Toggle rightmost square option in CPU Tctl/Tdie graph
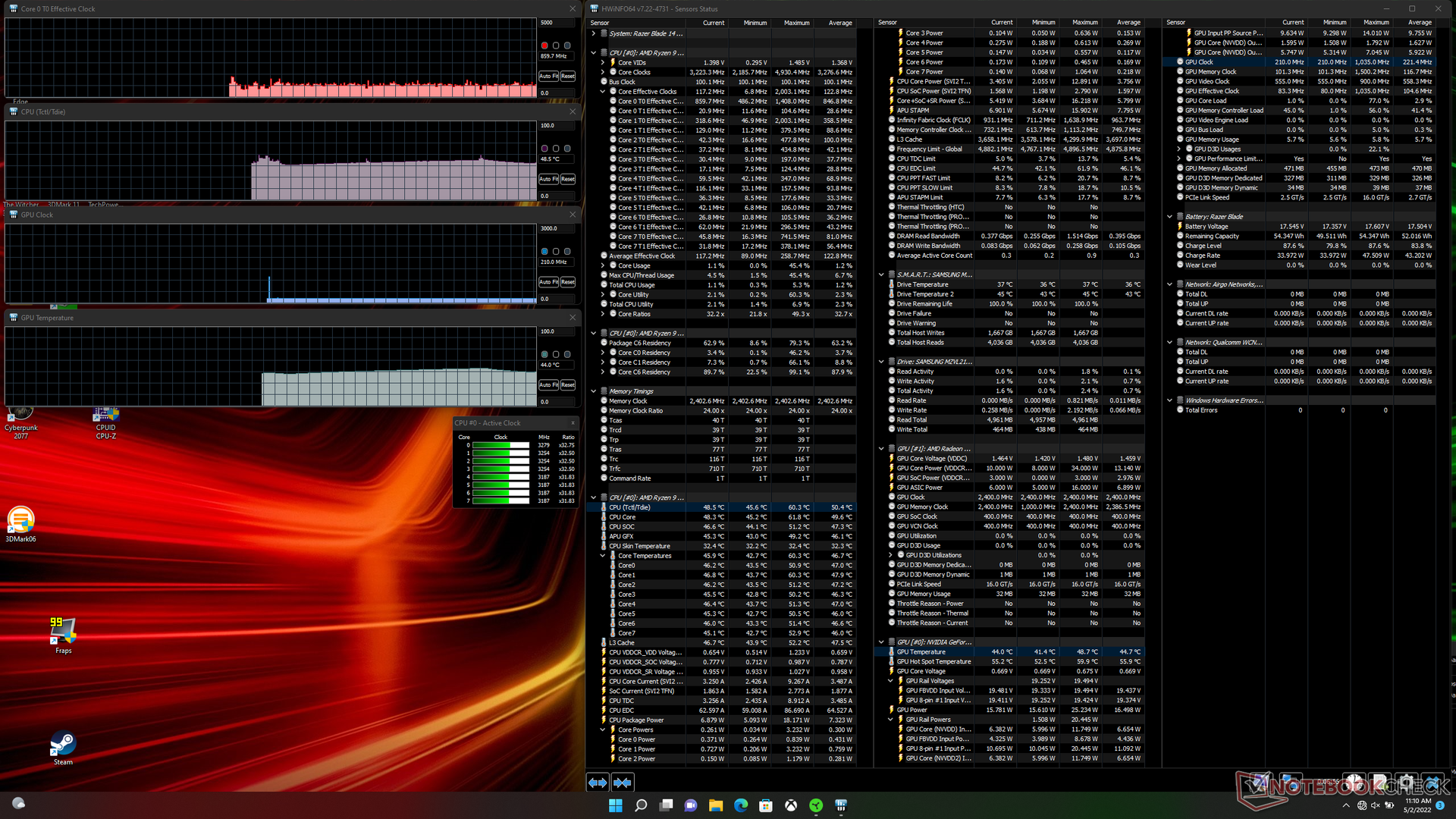The image size is (1456, 819). coord(567,149)
